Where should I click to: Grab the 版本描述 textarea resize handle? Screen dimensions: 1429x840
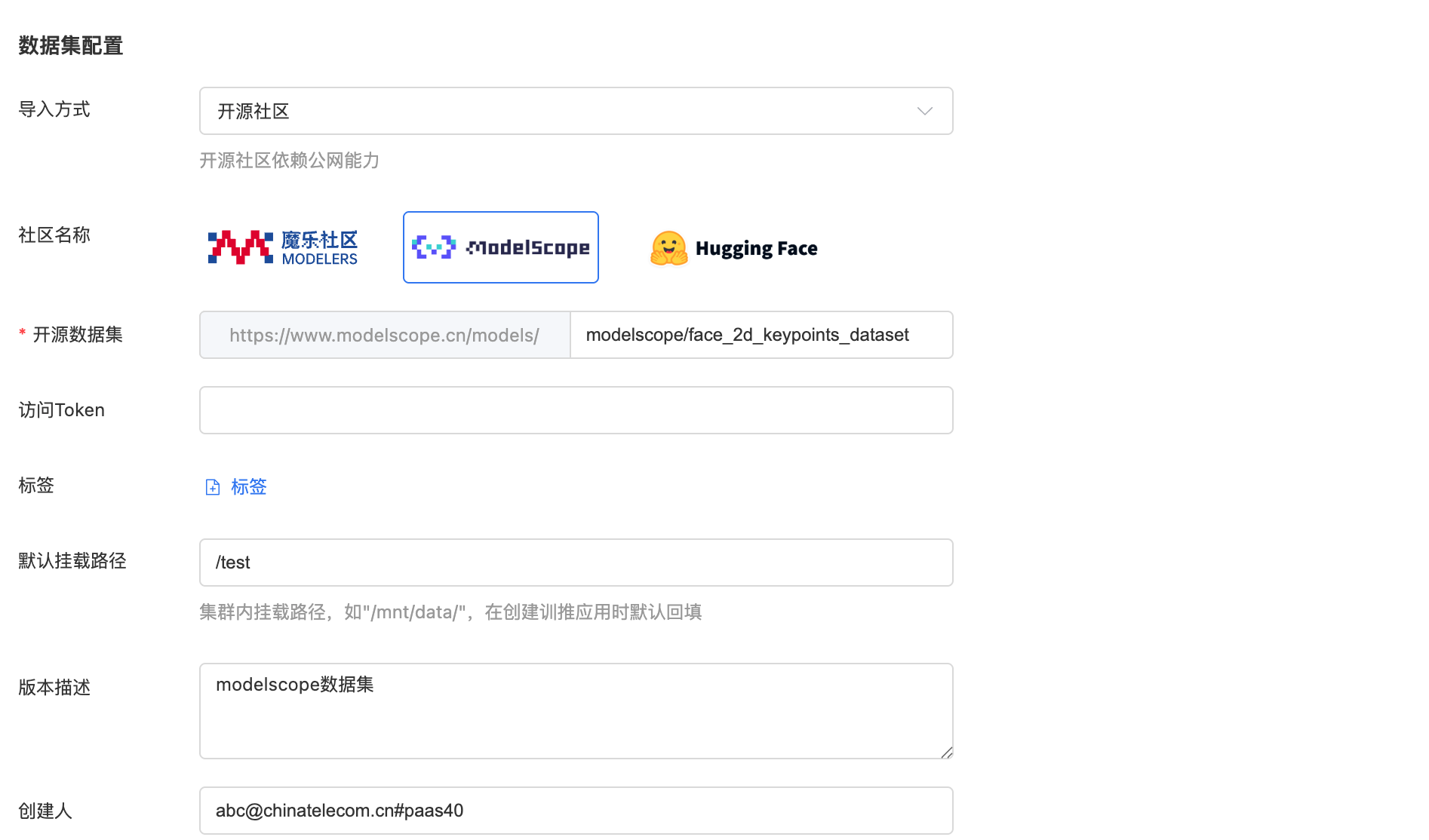946,752
